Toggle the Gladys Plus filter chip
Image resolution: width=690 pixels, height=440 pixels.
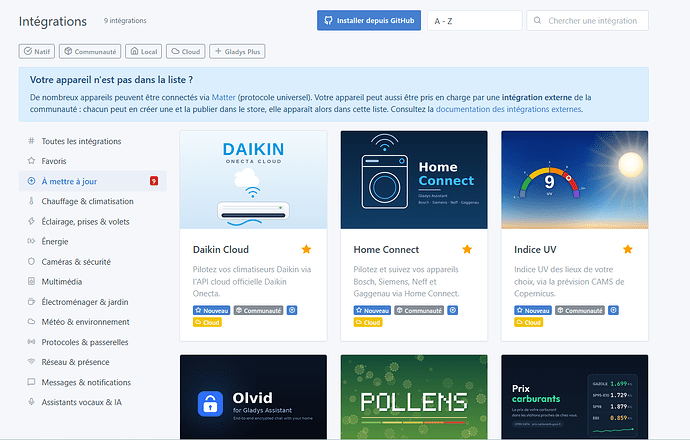237,51
